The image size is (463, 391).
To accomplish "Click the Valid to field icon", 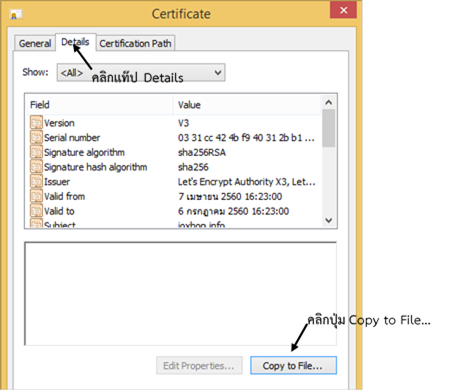I will point(36,210).
